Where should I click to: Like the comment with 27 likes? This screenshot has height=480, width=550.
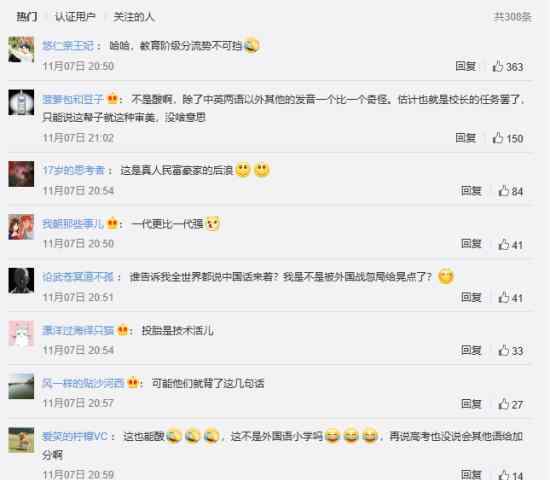point(510,404)
